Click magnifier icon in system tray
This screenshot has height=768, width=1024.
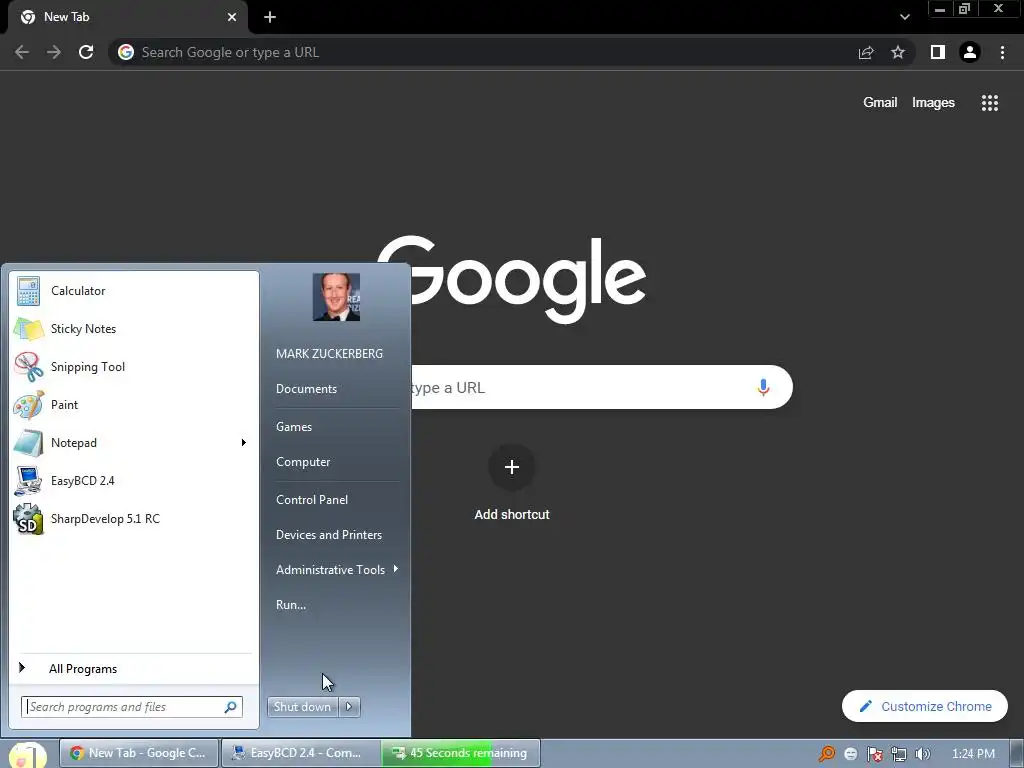click(827, 754)
